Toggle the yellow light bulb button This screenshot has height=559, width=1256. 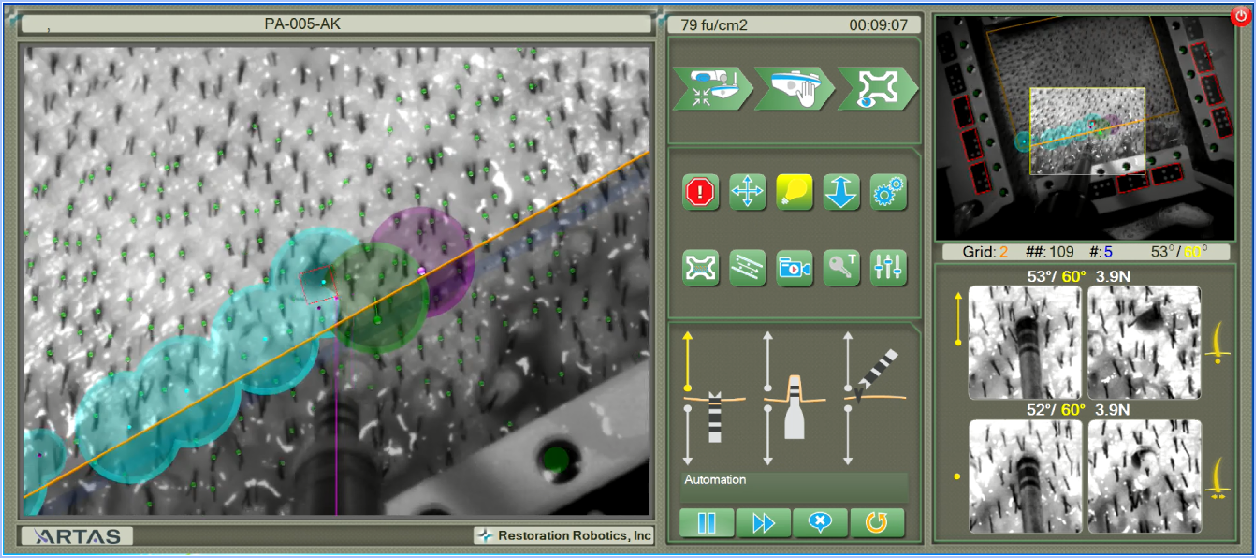coord(795,192)
